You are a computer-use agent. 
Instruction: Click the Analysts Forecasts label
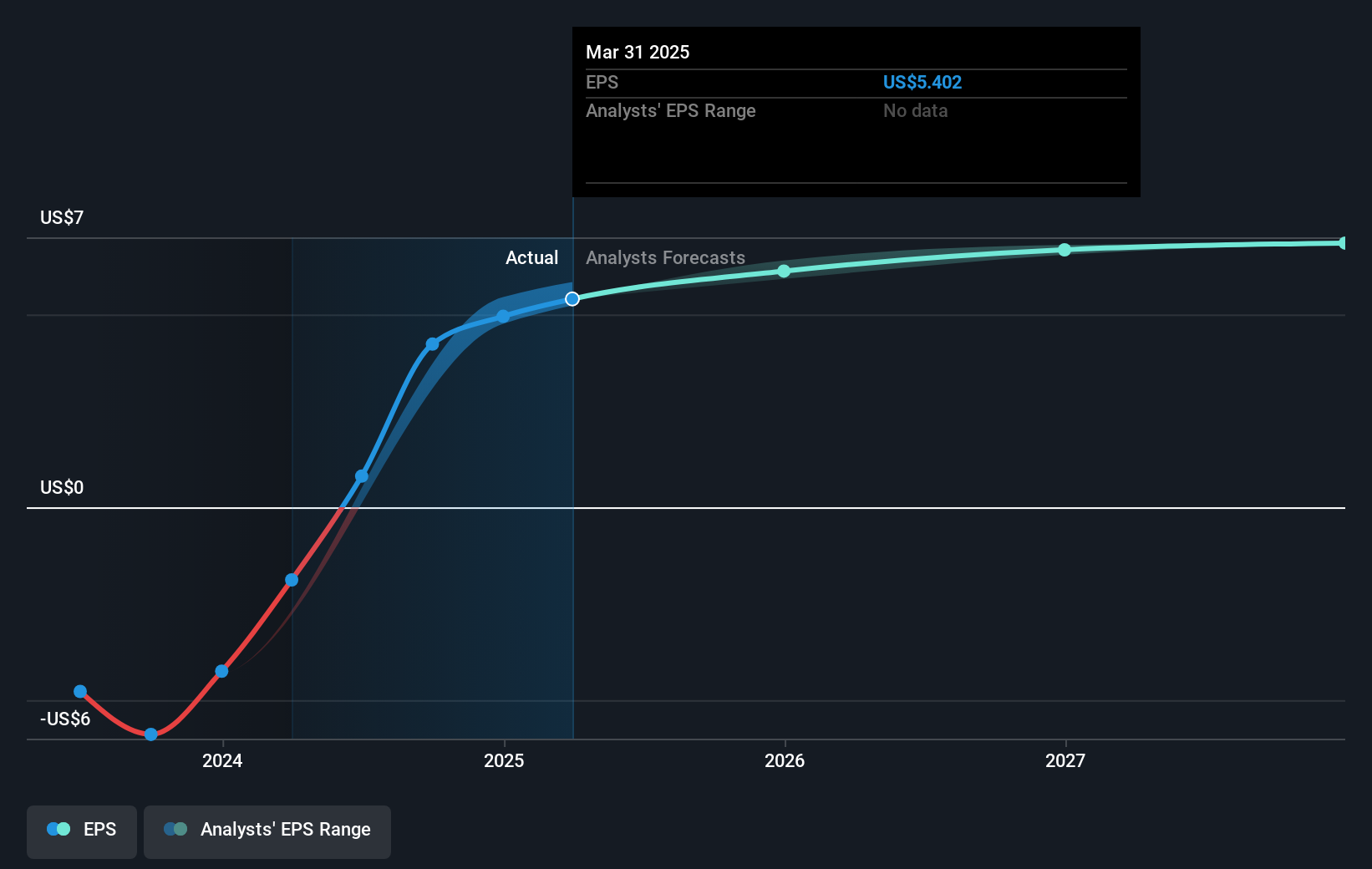(665, 257)
